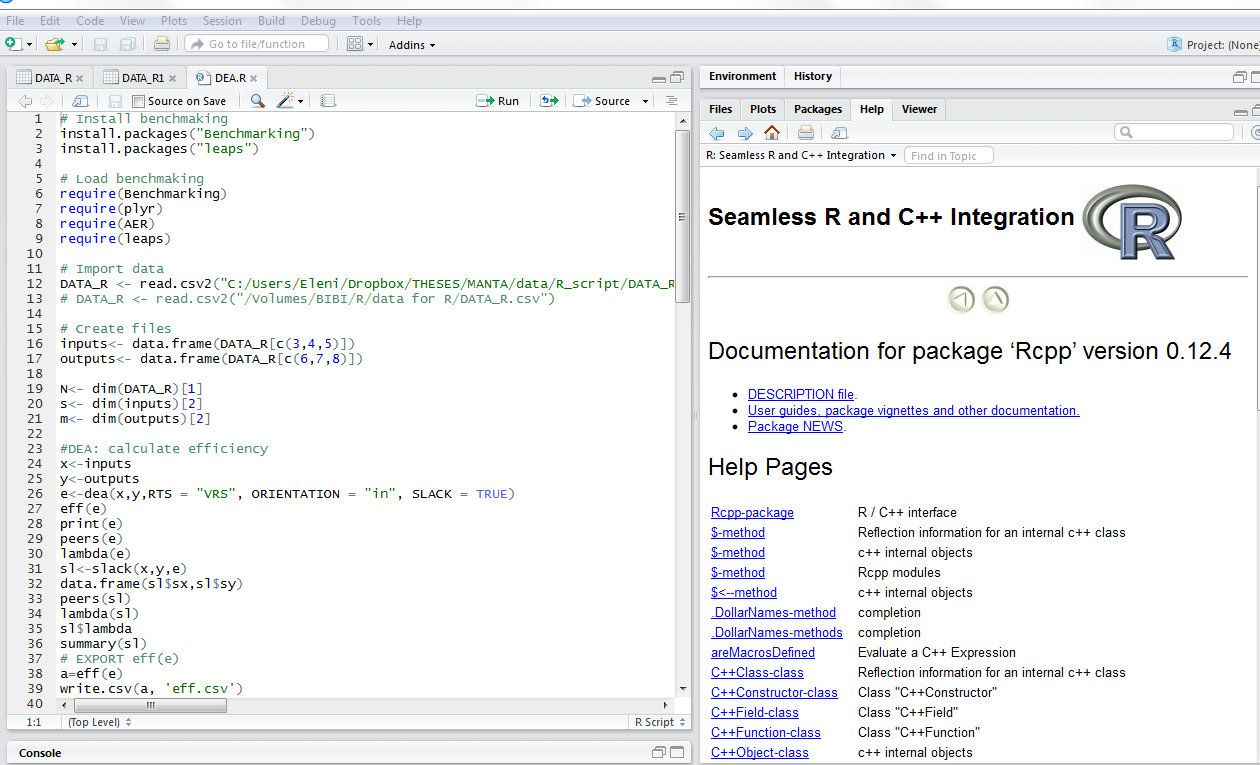Viewport: 1260px width, 765px height.
Task: Click the save icon in the editor toolbar
Action: click(115, 101)
